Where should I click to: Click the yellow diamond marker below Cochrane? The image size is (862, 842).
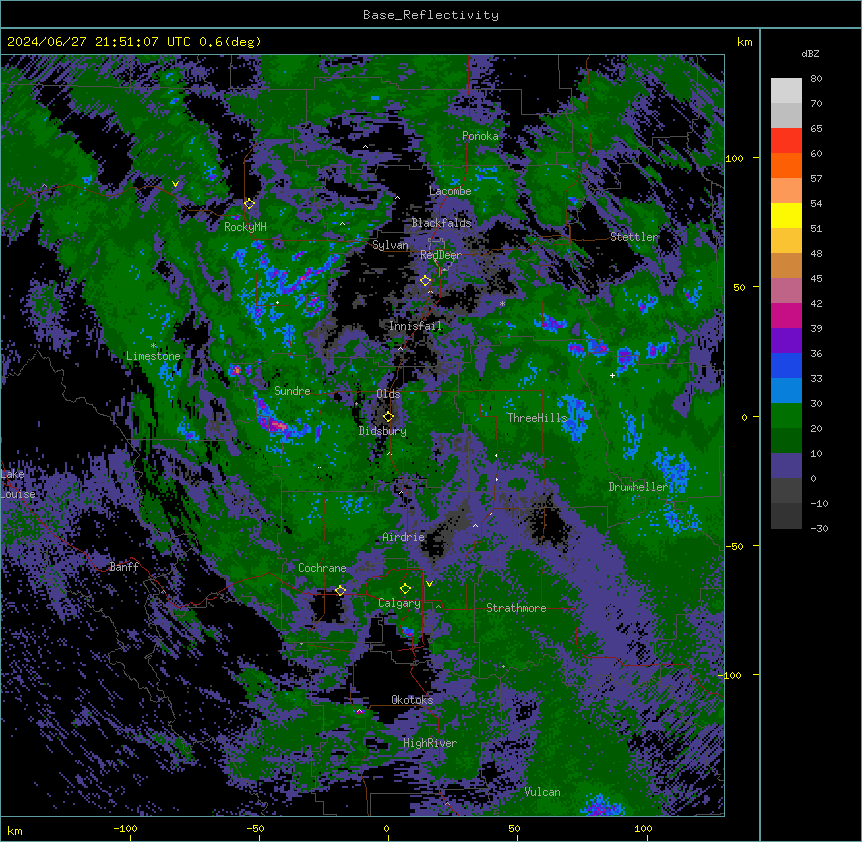point(340,590)
